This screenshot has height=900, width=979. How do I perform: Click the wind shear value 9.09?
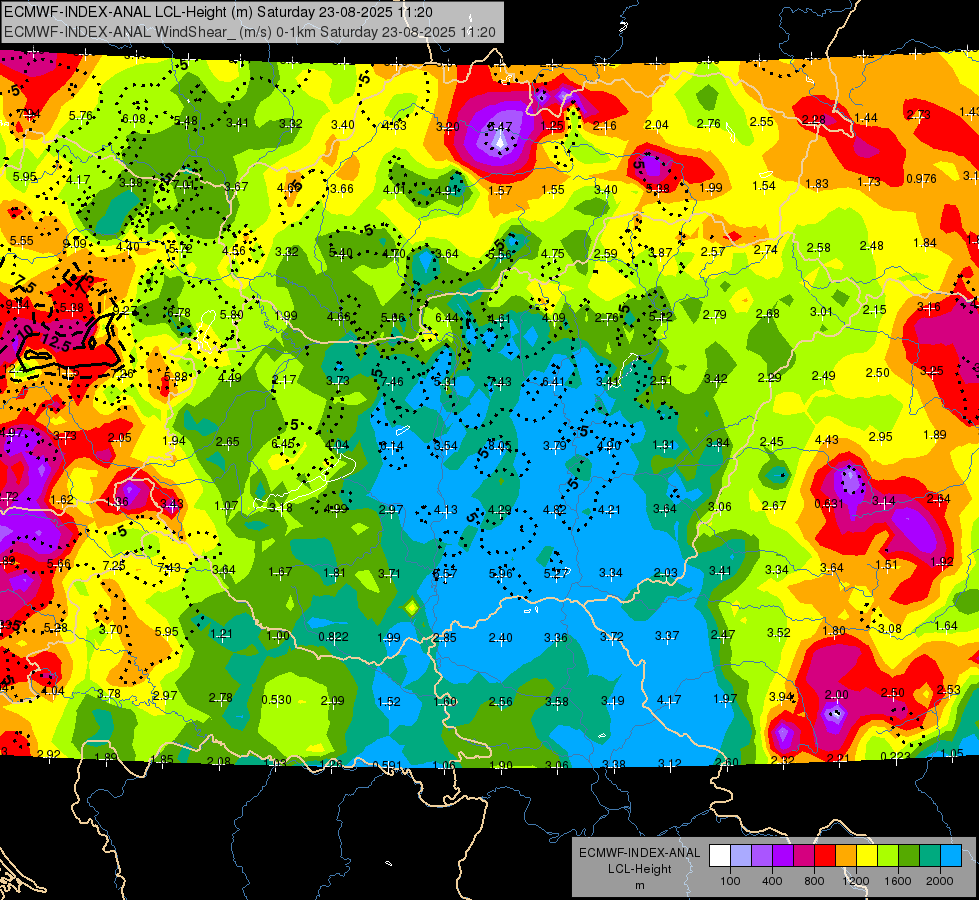click(x=75, y=243)
